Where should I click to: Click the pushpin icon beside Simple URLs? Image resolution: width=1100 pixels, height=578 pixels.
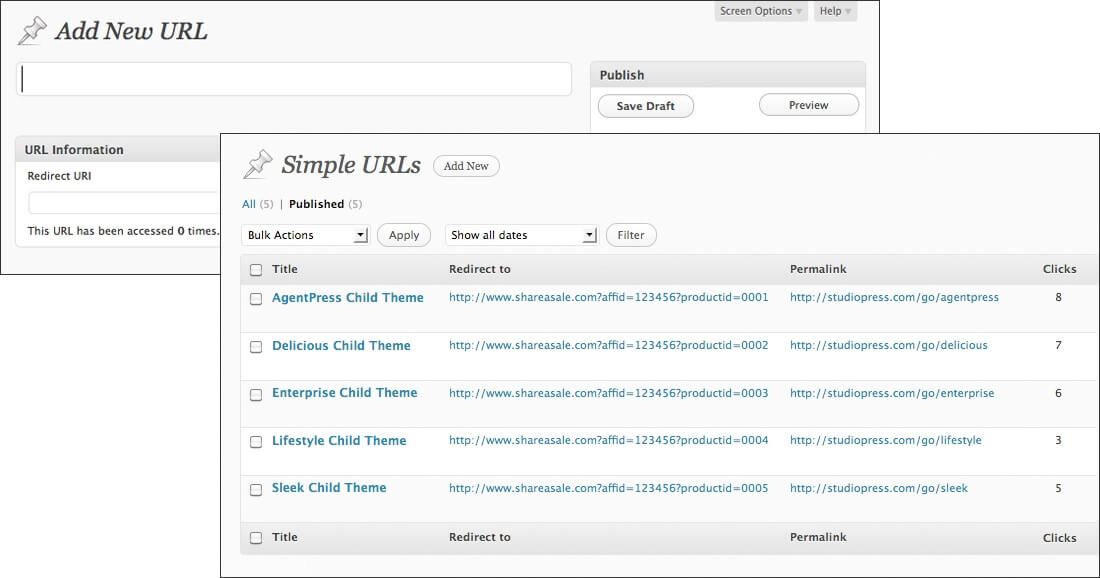tap(258, 165)
